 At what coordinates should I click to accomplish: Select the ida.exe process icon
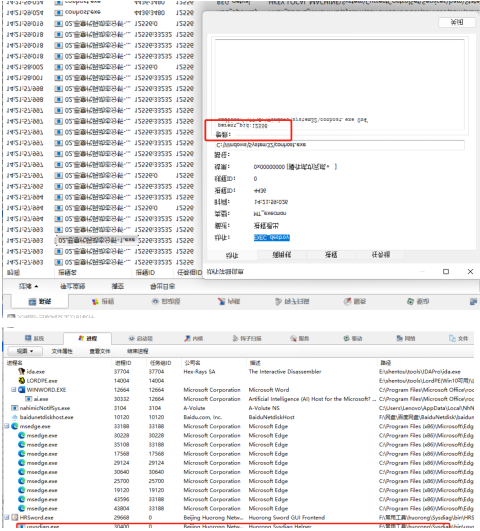tap(22, 371)
